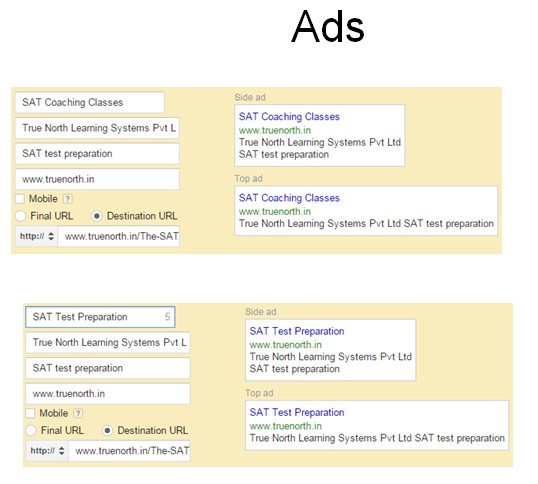Click first ad's www.truenorth.in display URL field
The width and height of the screenshot is (538, 484).
97,179
